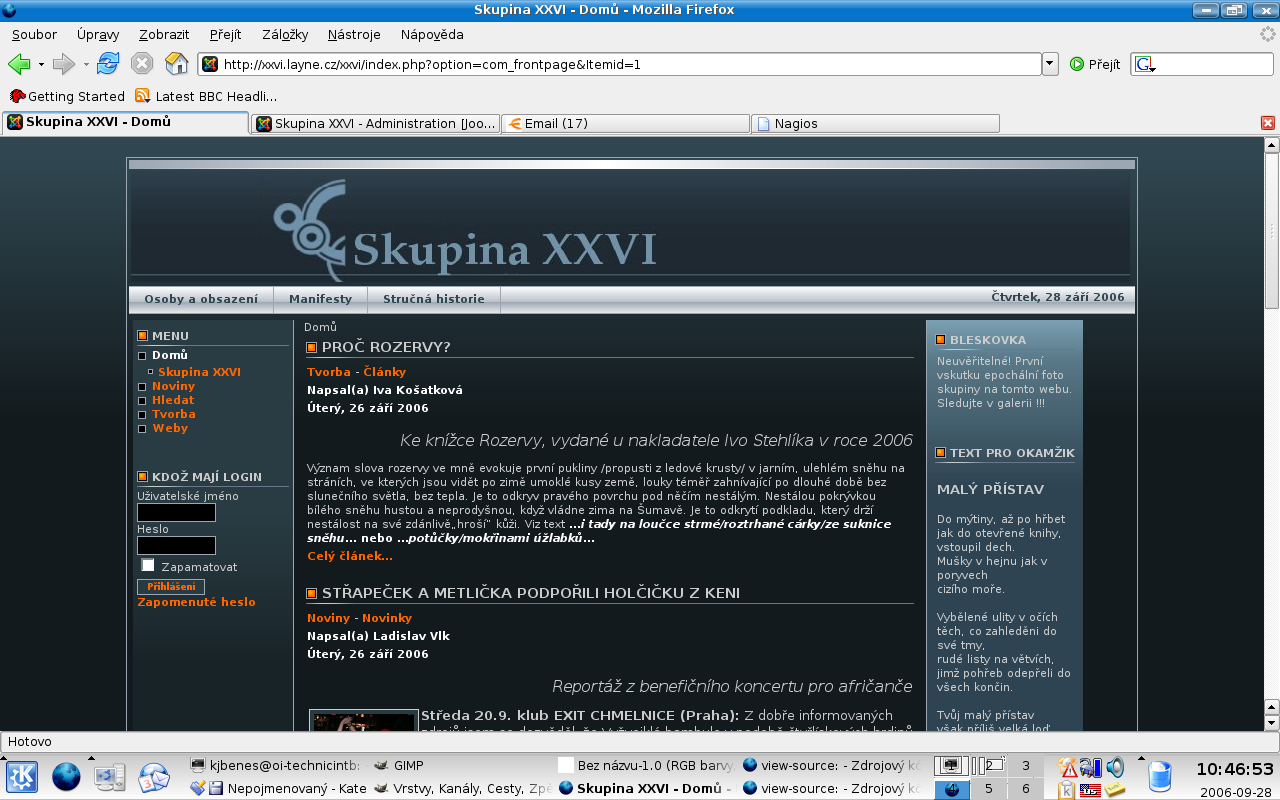
Task: Open the Osoby a obsazení page
Action: (x=201, y=299)
